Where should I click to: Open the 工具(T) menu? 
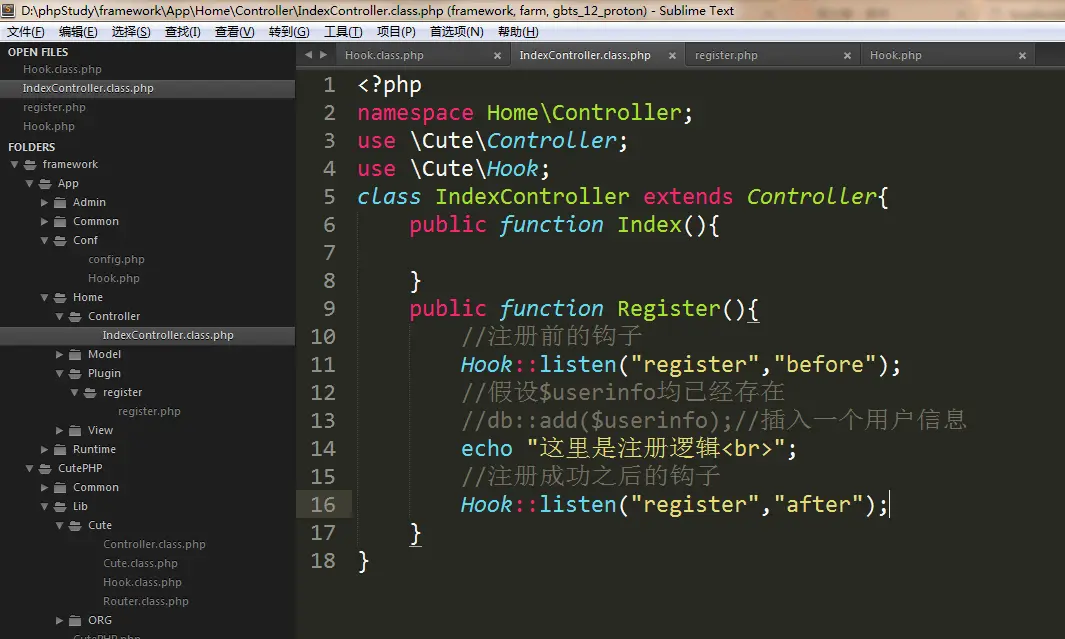point(343,32)
